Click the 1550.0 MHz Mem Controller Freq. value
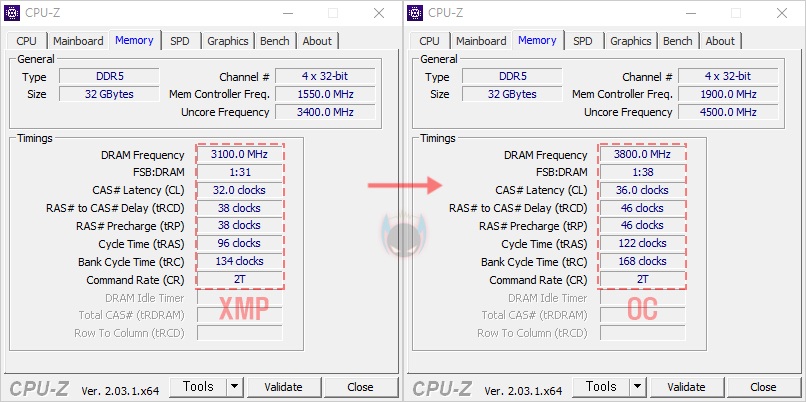 (325, 95)
